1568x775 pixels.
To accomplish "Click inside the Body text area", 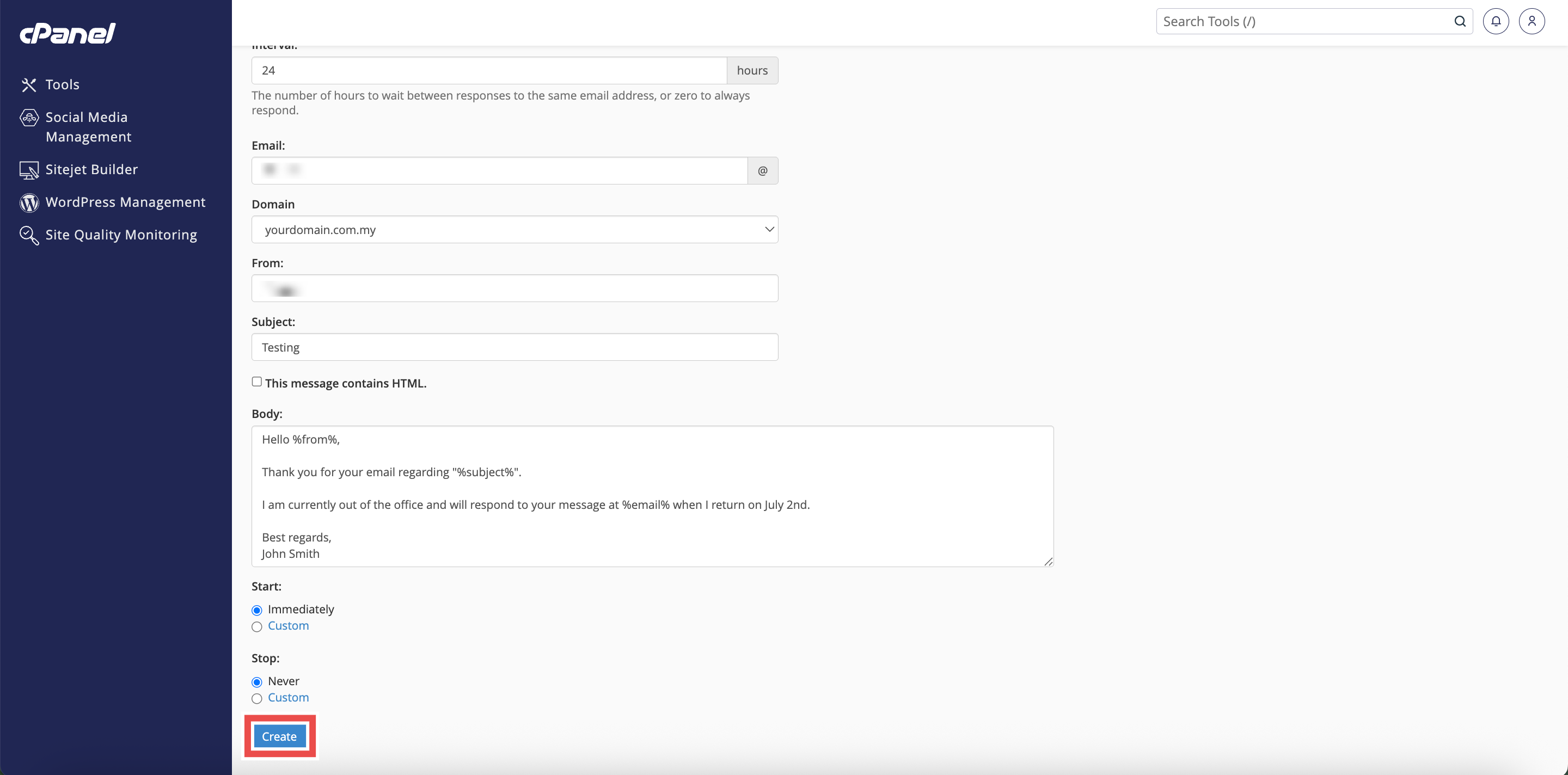I will (651, 496).
